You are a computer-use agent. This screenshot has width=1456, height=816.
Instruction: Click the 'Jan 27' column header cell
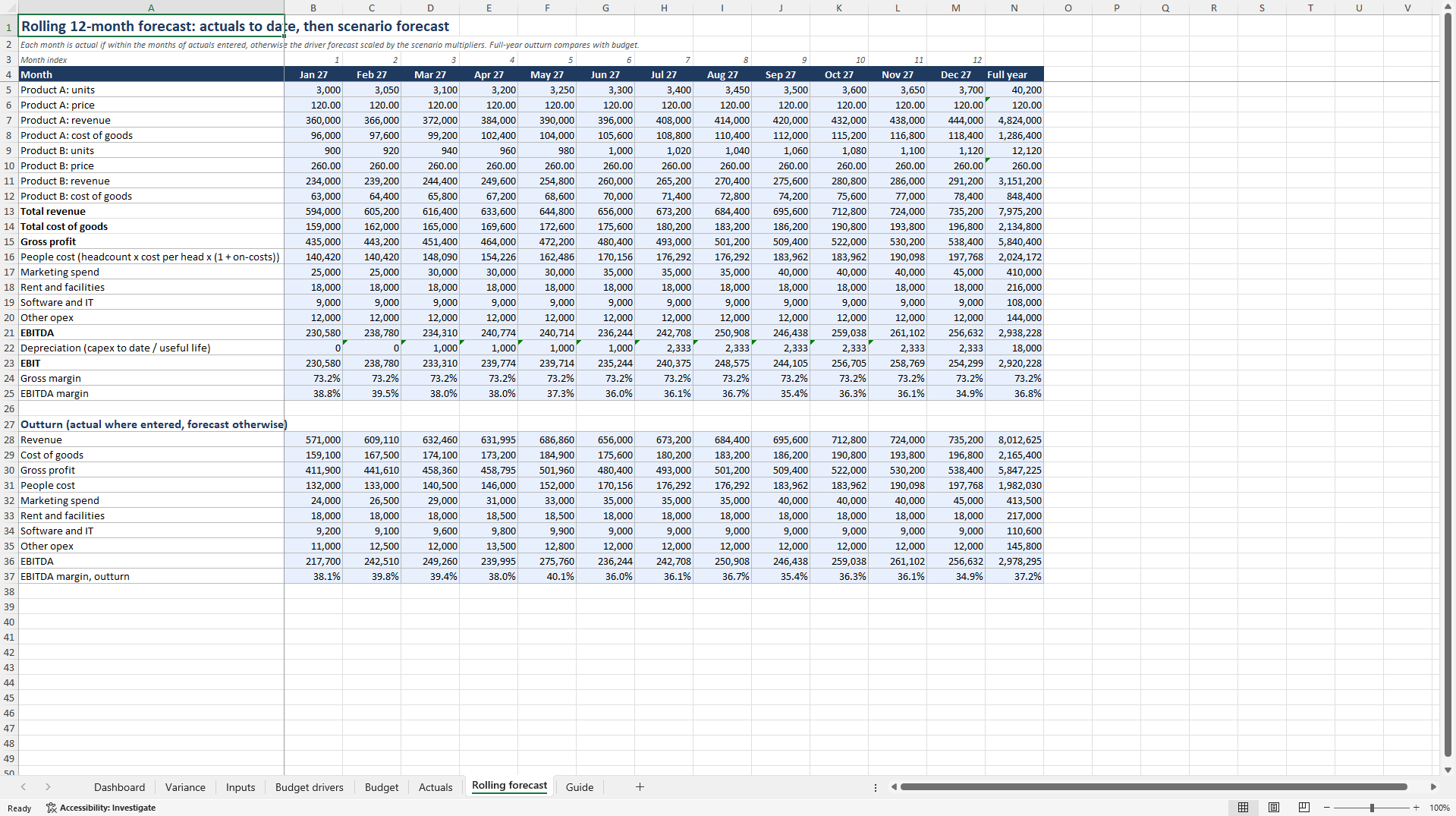click(x=313, y=74)
